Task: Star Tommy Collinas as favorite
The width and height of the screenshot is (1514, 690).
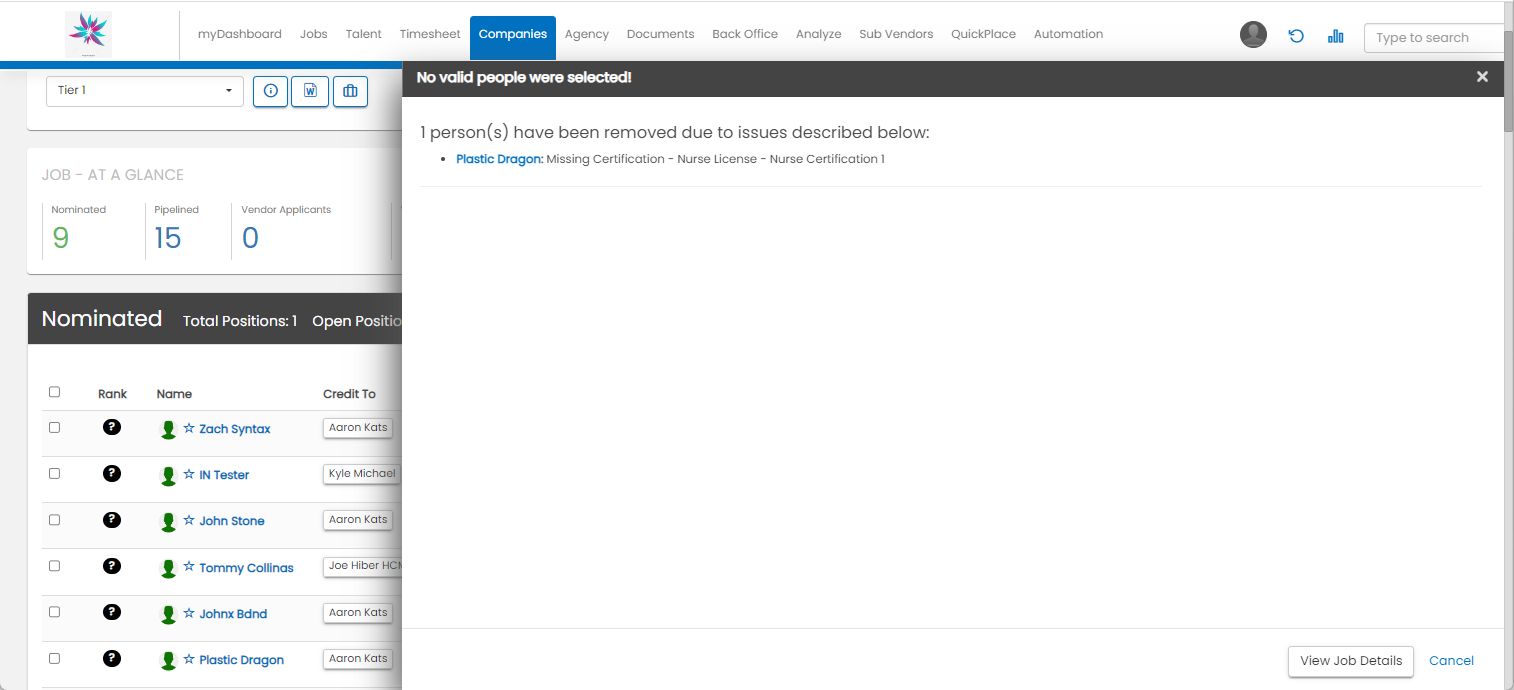Action: tap(189, 567)
